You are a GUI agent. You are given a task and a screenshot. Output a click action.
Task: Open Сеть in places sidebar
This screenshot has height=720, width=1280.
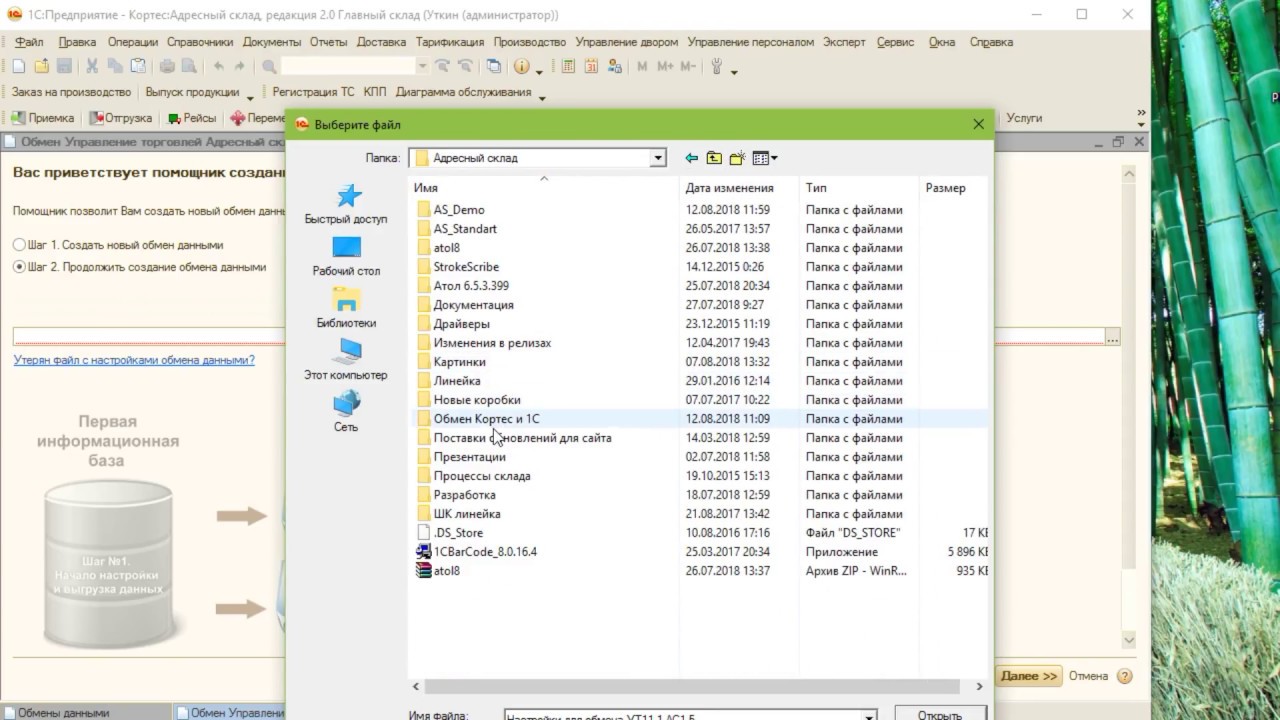(346, 412)
